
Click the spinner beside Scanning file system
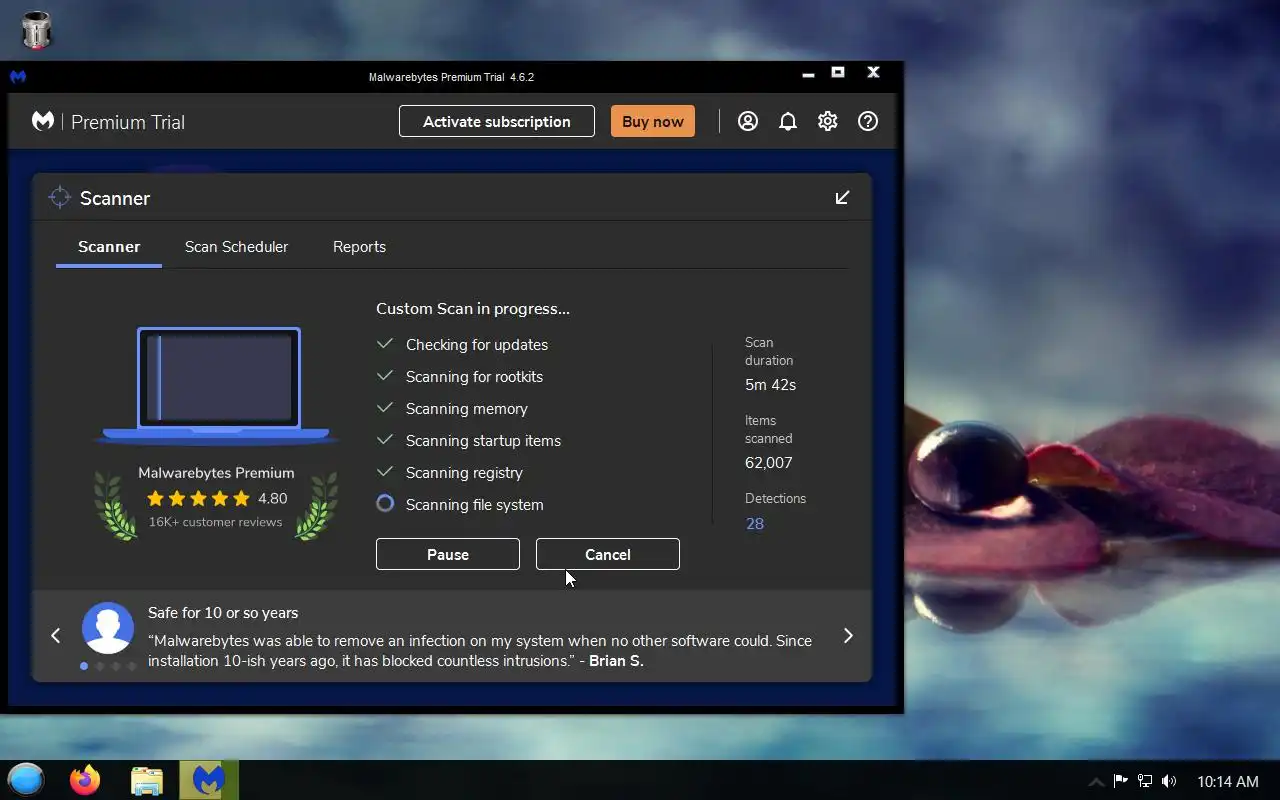(385, 504)
